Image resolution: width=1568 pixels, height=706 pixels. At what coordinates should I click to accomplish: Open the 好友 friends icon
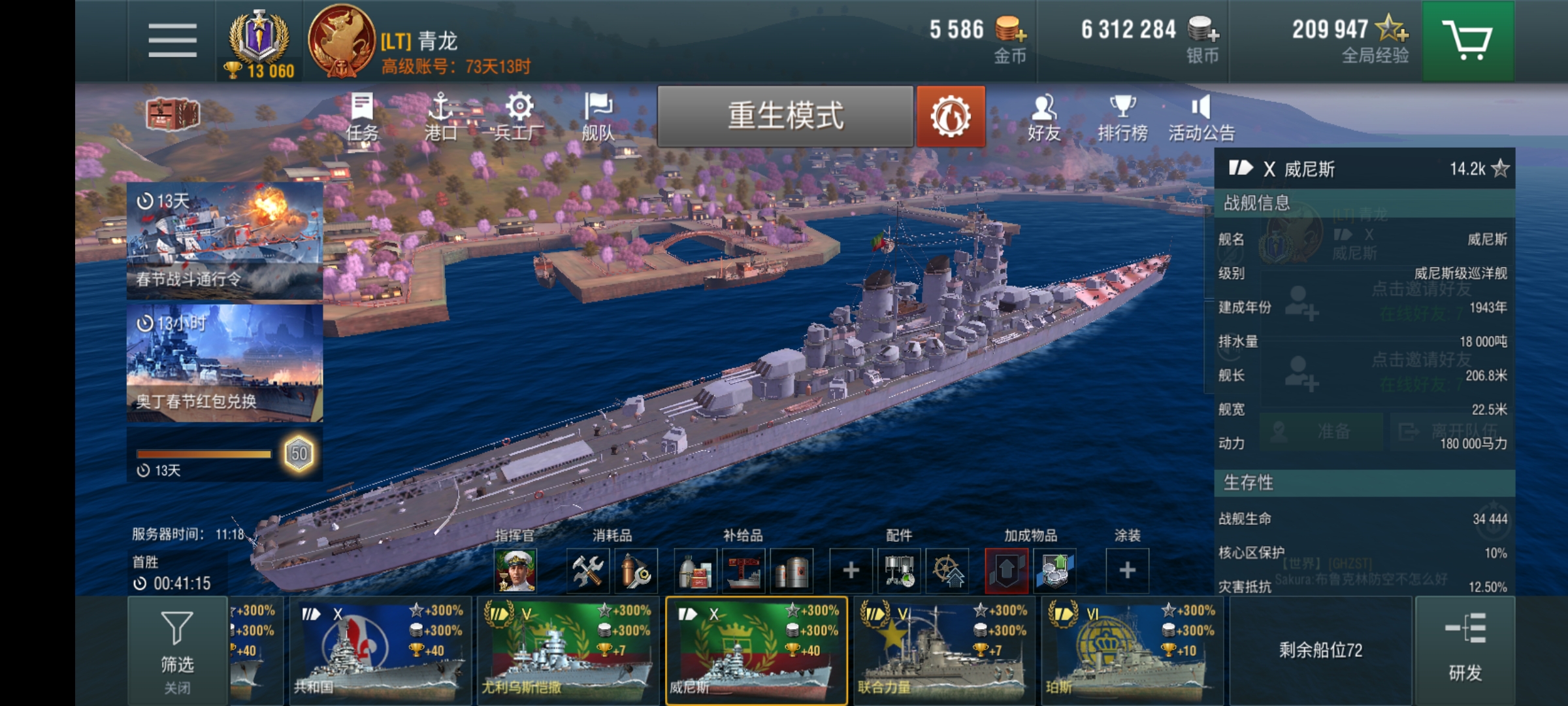click(x=1043, y=118)
